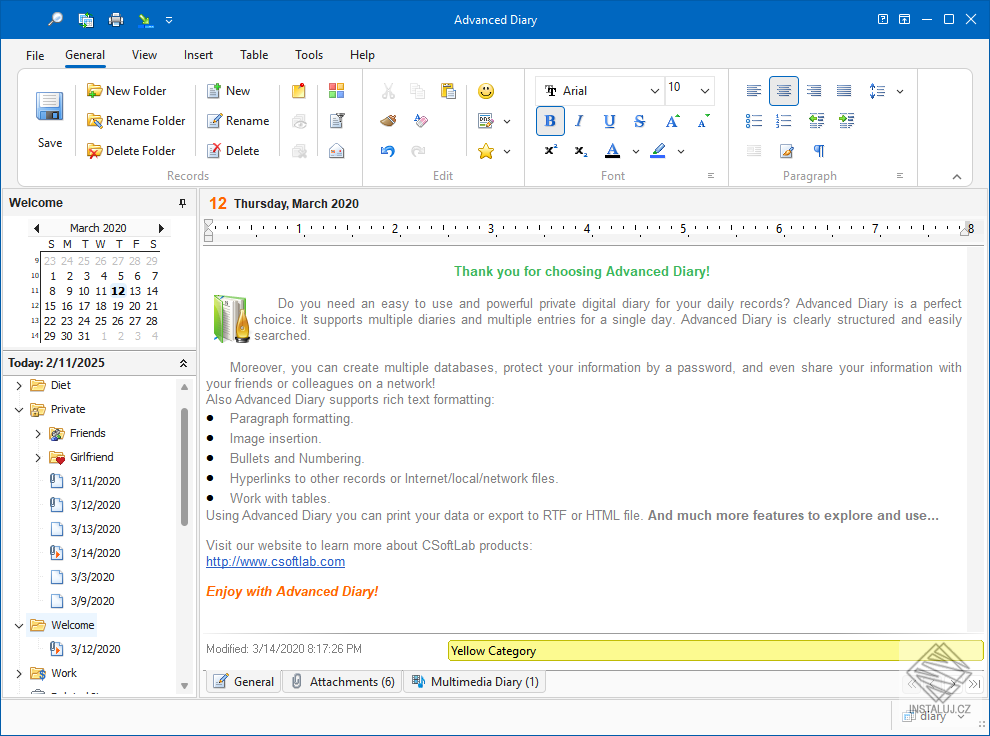Click the colored categories grid icon
990x736 pixels.
(337, 91)
